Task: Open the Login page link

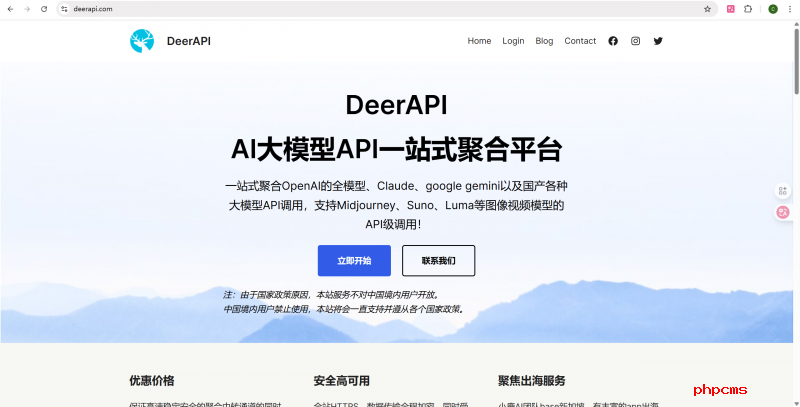Action: pyautogui.click(x=513, y=41)
